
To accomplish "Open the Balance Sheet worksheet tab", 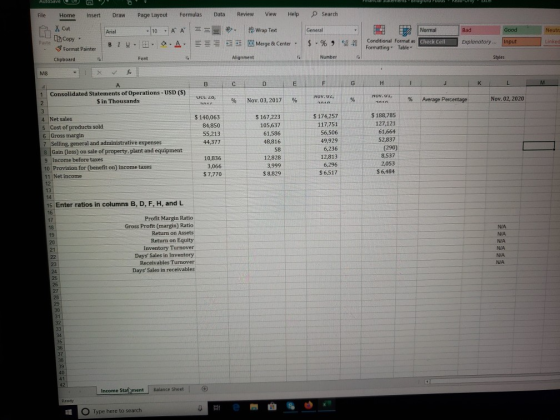I will [x=169, y=389].
